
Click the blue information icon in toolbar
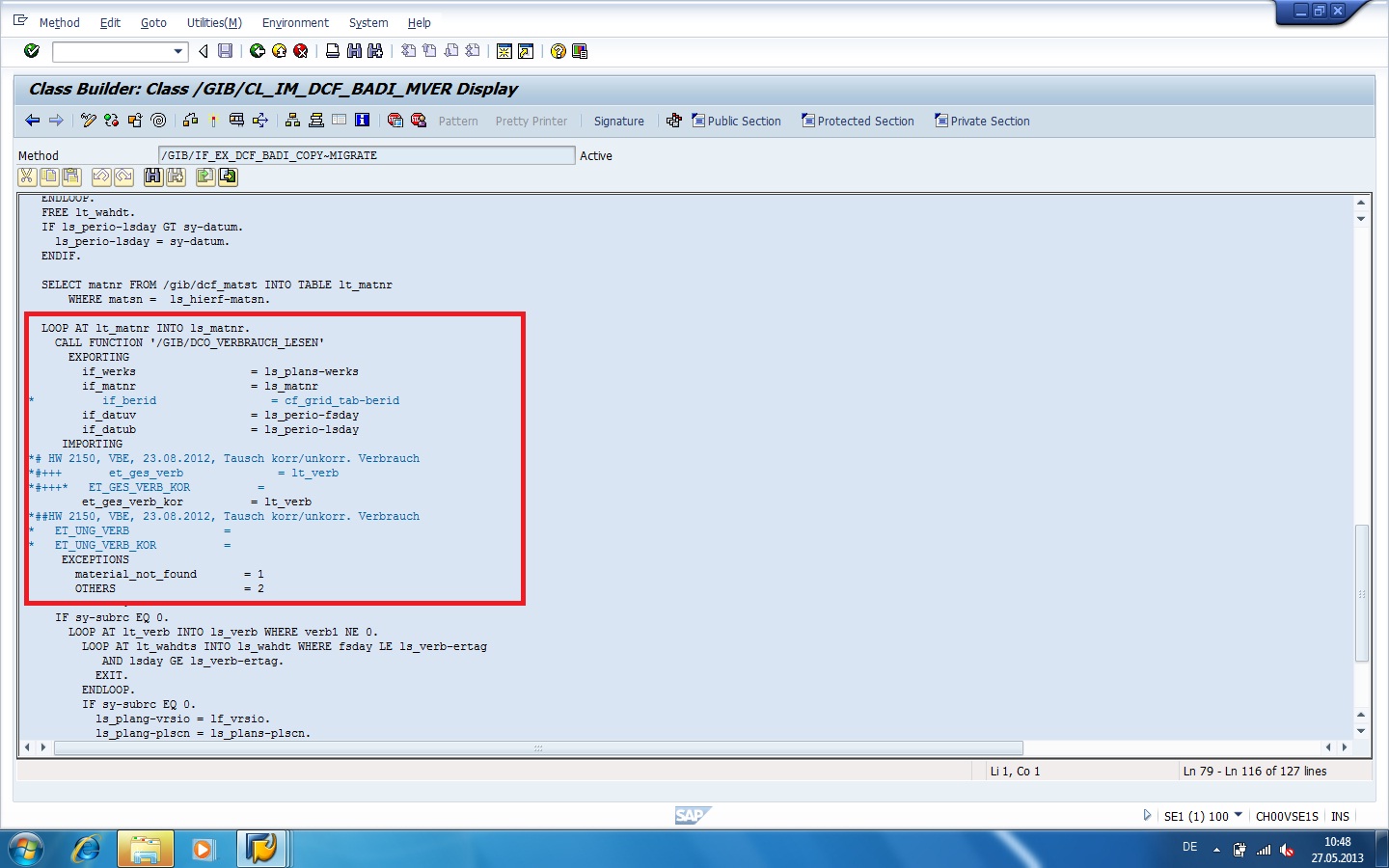coord(363,121)
